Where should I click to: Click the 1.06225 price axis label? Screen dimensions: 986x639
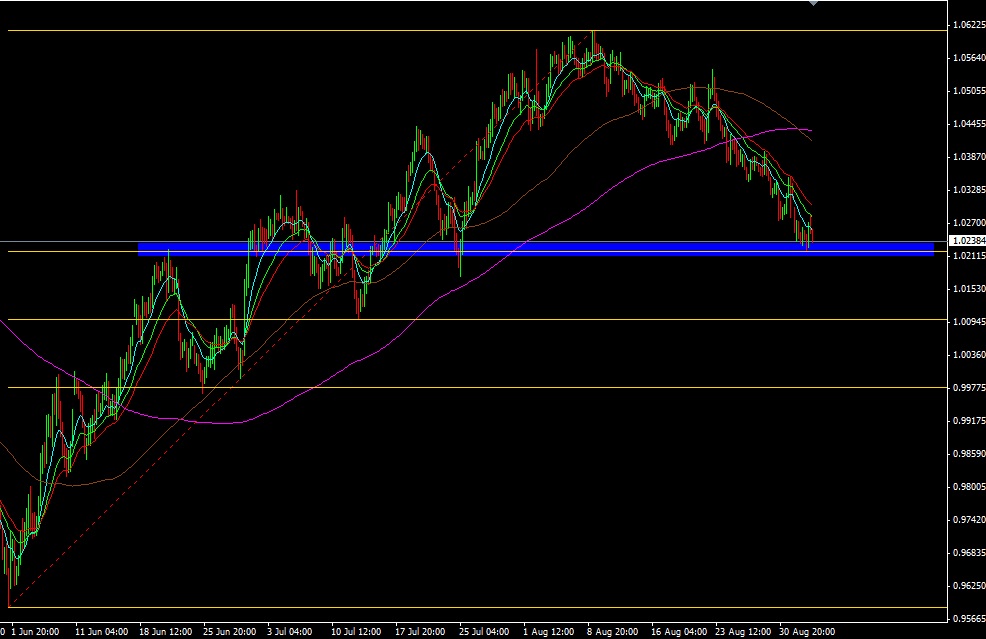tap(969, 25)
